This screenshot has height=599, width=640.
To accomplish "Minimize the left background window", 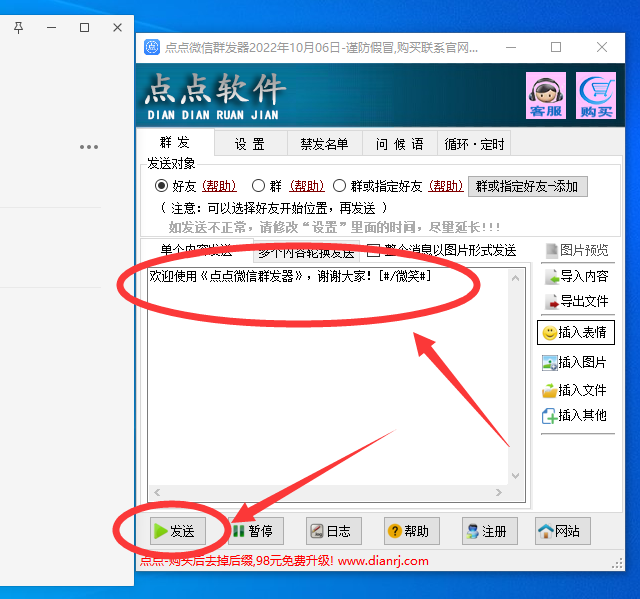I will (x=51, y=28).
